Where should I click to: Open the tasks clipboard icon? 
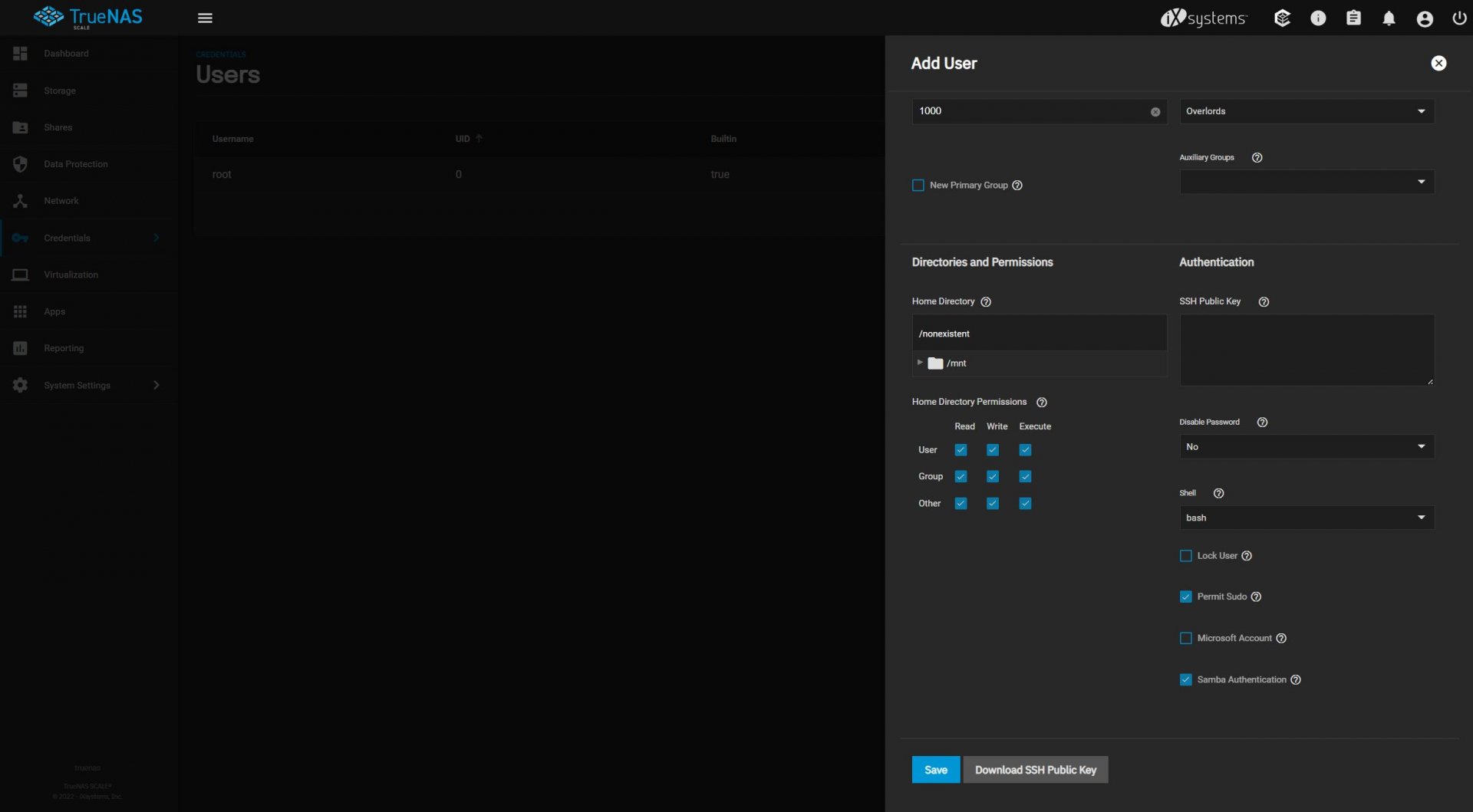coord(1353,18)
